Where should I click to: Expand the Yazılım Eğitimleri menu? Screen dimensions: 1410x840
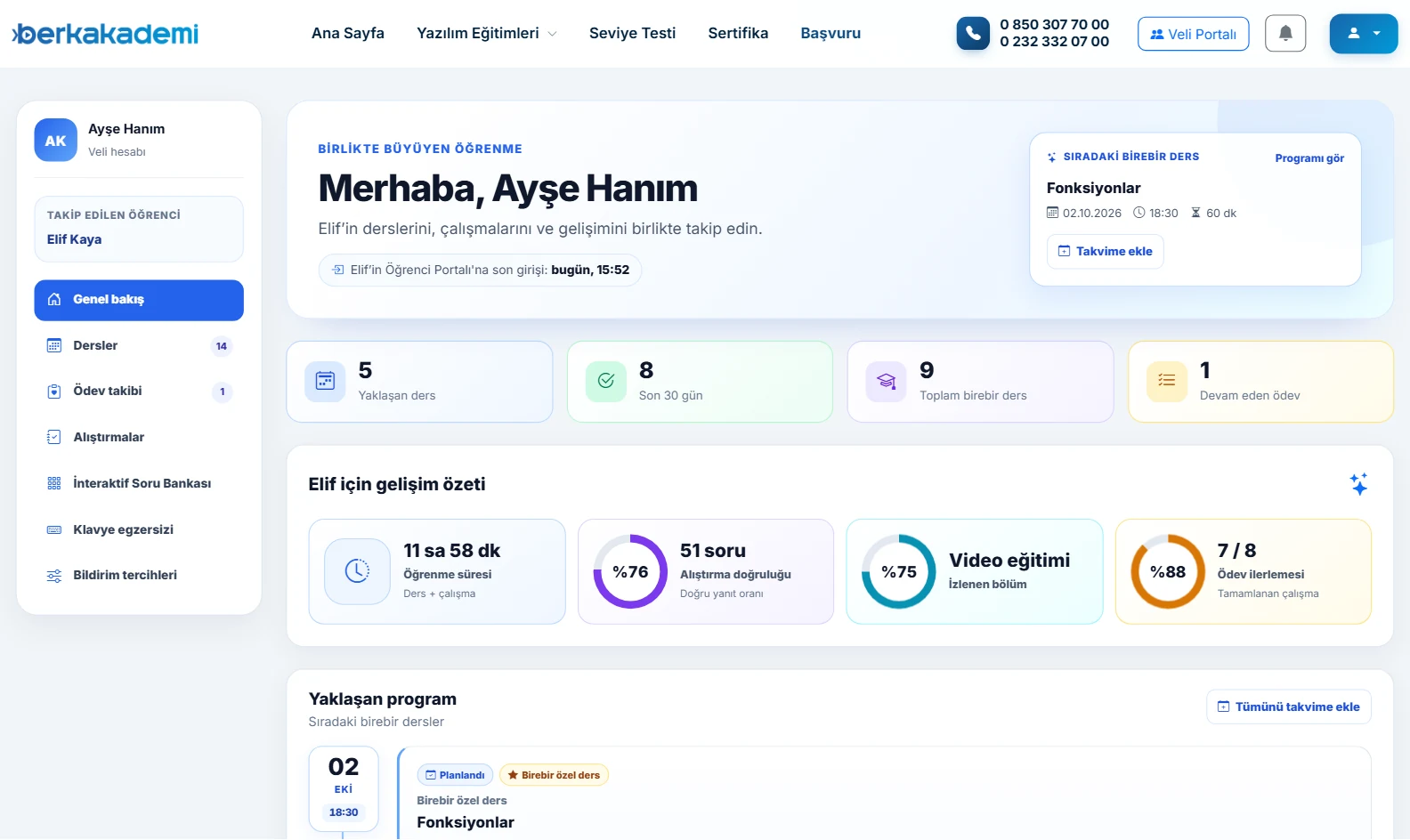[x=487, y=33]
